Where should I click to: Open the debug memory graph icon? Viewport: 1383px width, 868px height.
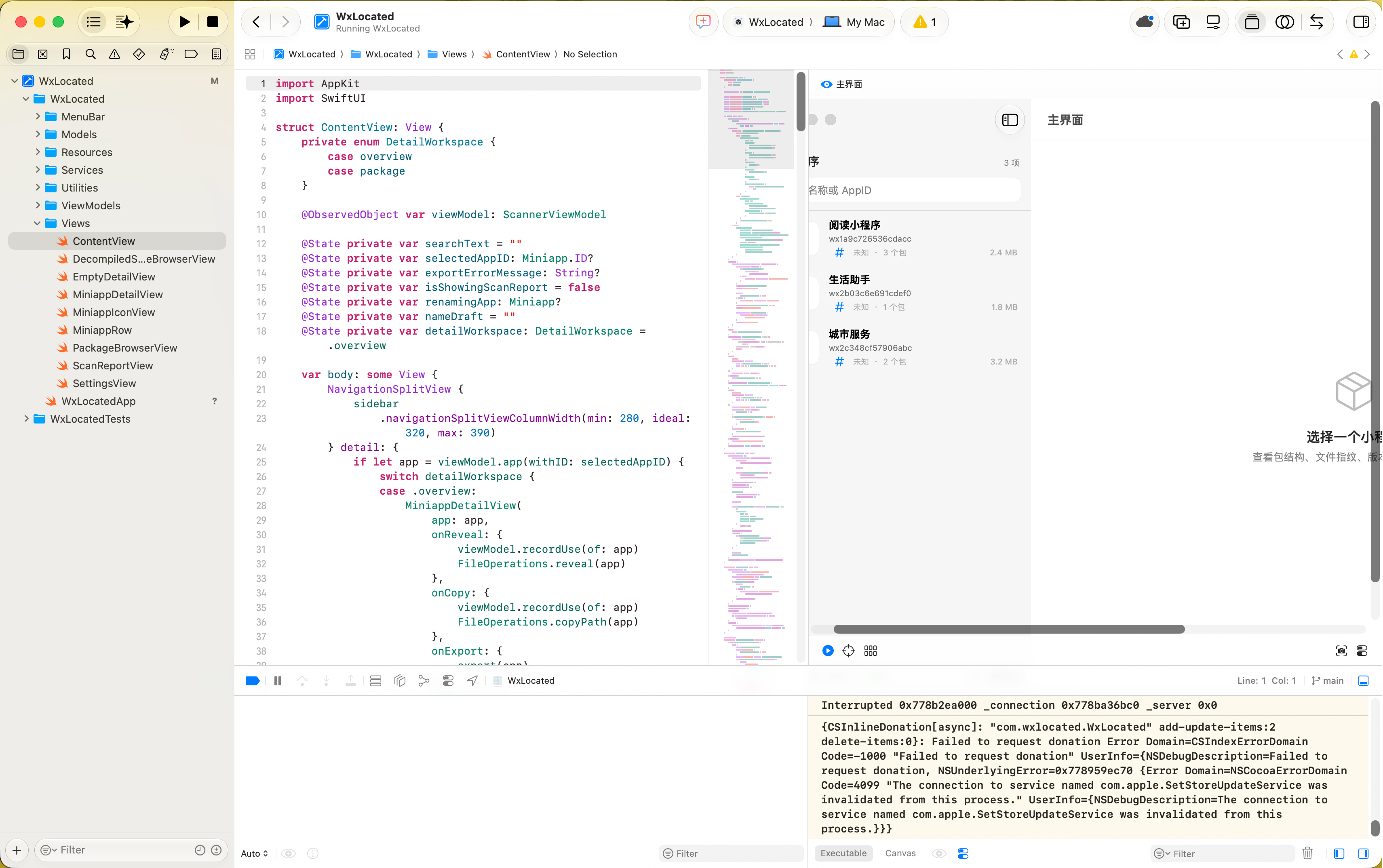point(424,681)
